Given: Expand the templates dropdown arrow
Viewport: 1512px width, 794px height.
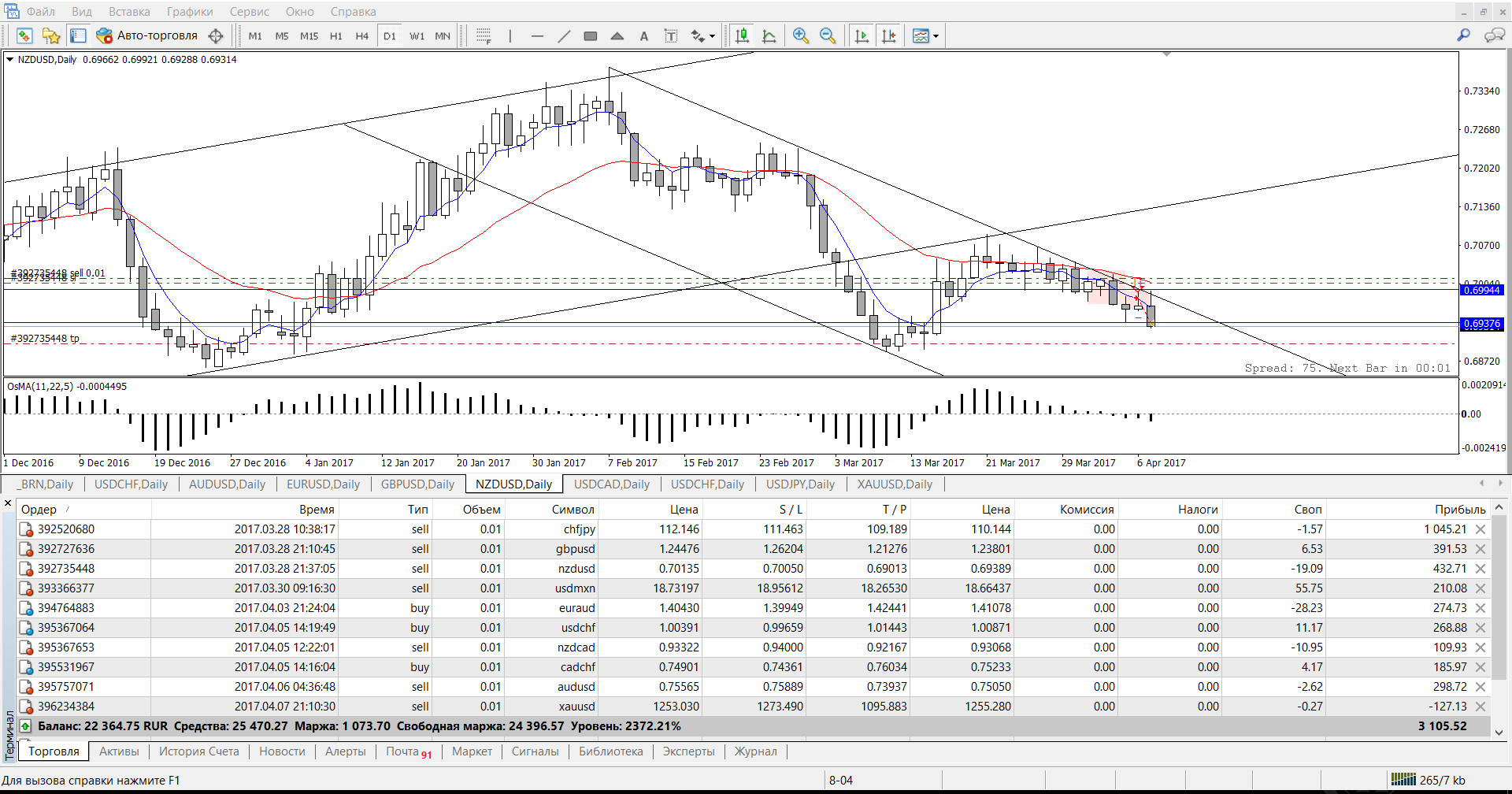Looking at the screenshot, I should click(936, 35).
